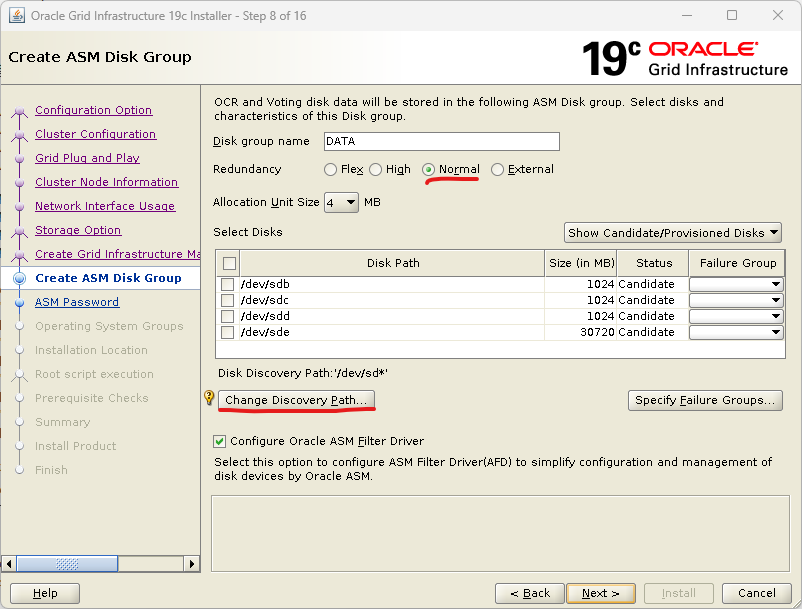Screen dimensions: 802x609
Task: Go to Cluster Node Information step
Action: click(x=106, y=183)
